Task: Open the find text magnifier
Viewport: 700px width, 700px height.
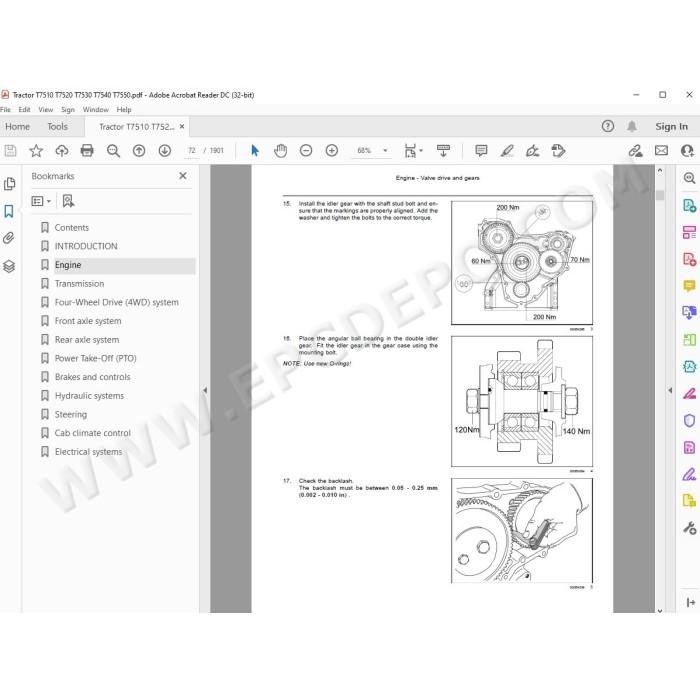Action: pos(113,151)
